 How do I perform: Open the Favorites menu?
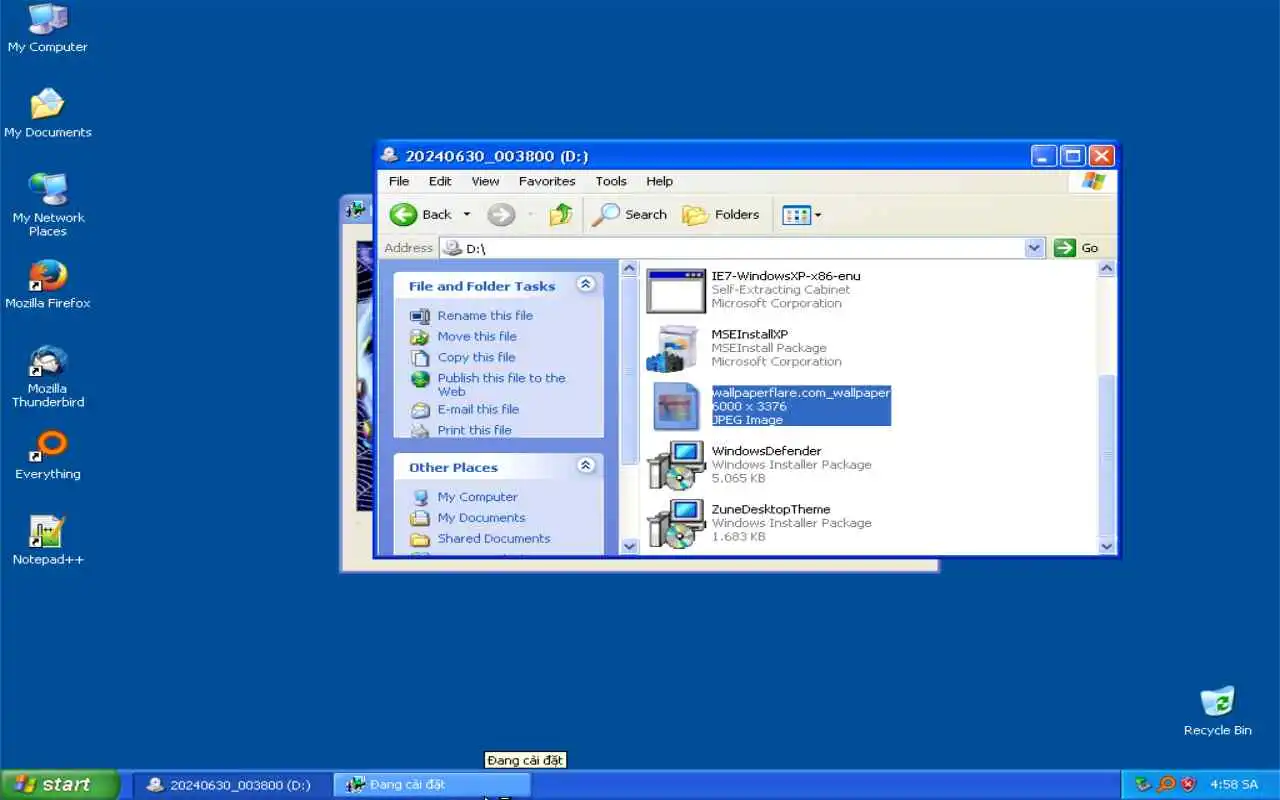click(x=547, y=181)
